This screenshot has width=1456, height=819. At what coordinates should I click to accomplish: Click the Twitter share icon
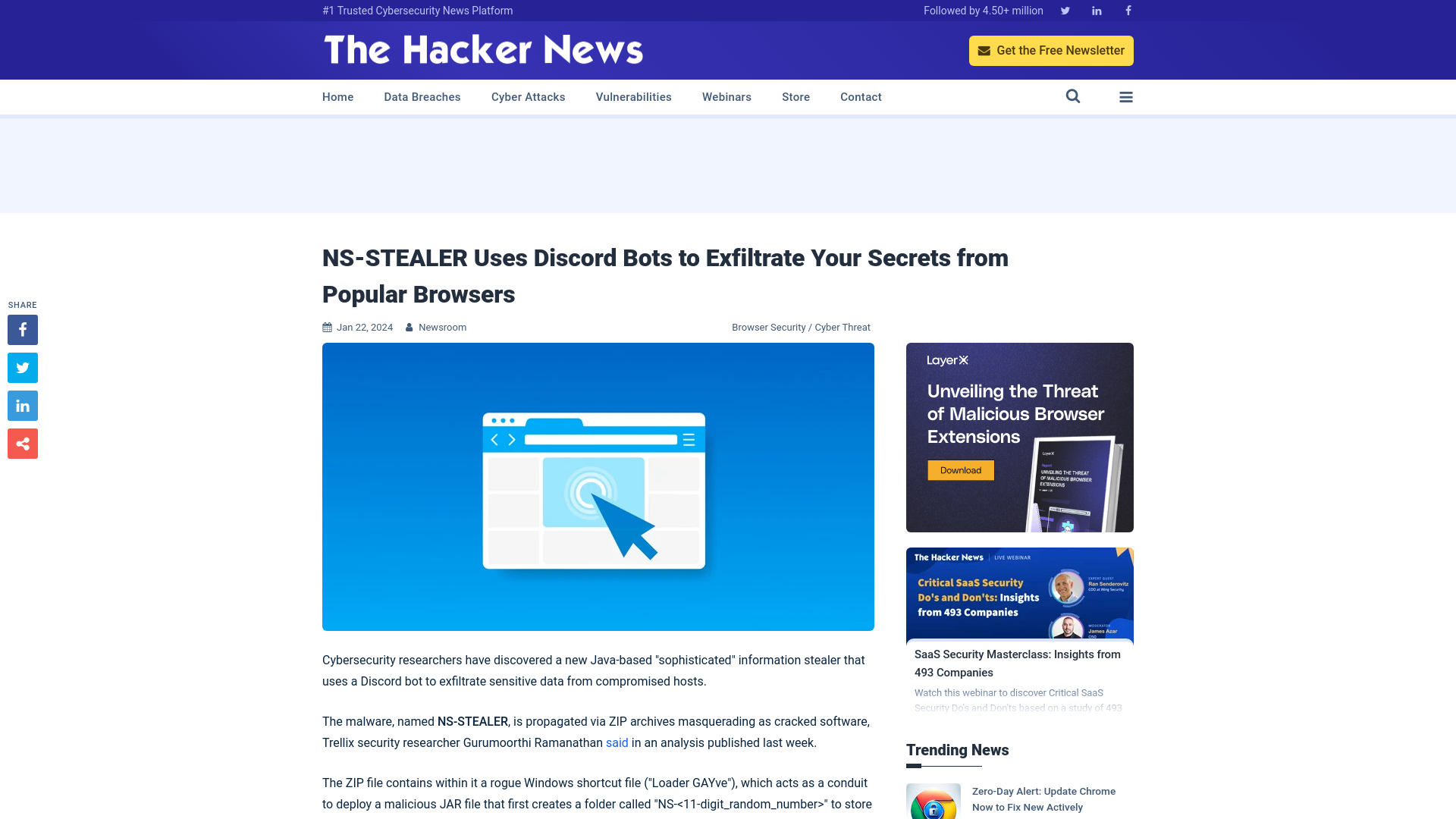22,367
